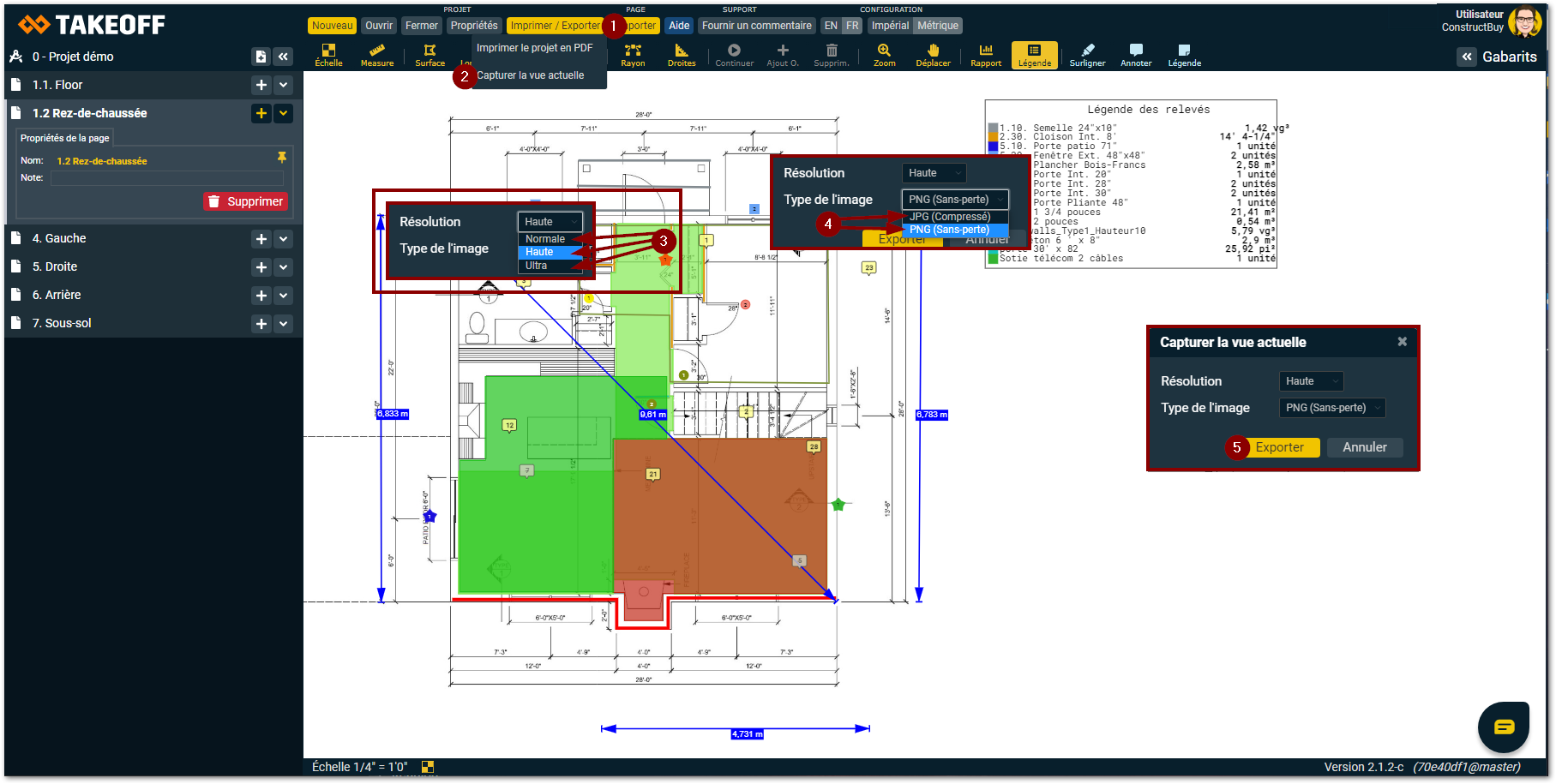Open the Rapport chart report
The height and width of the screenshot is (784, 1556).
(x=986, y=56)
